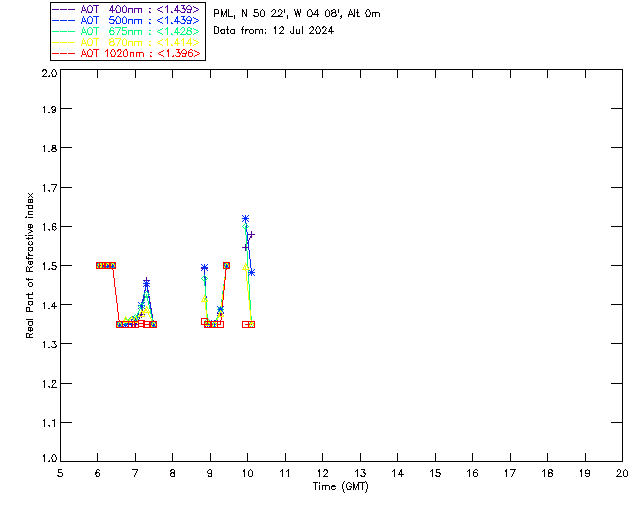The width and height of the screenshot is (640, 512).
Task: Click y-axis tick label 1.0
Action: tap(49, 458)
